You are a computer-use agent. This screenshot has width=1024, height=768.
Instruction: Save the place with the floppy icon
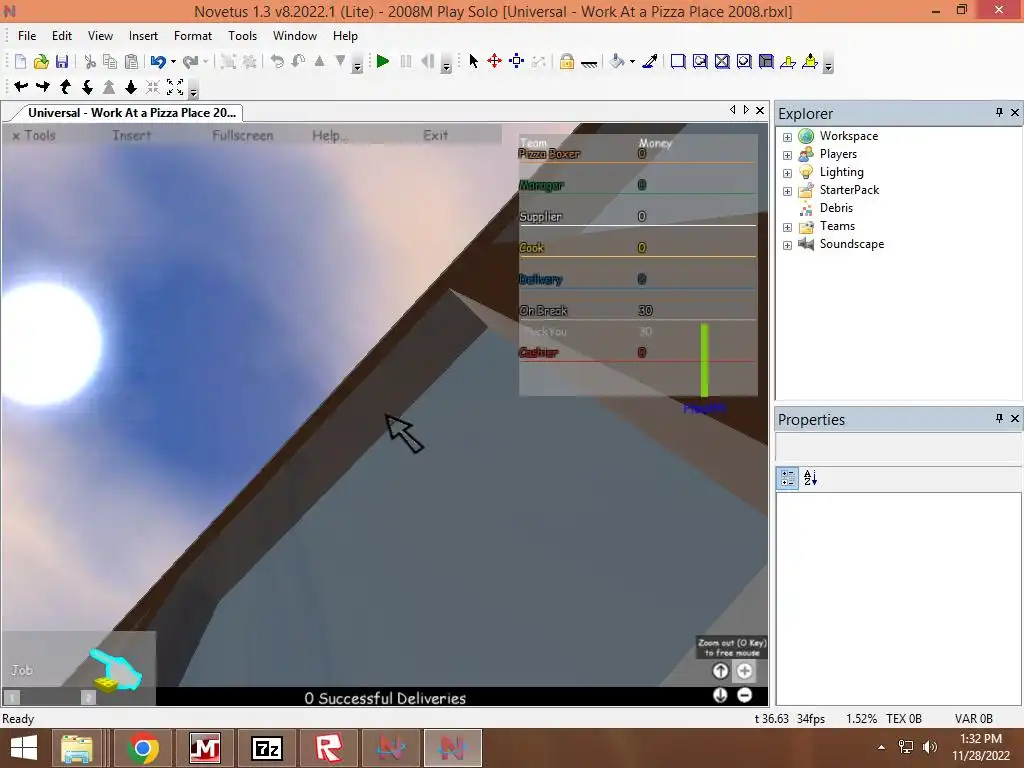point(62,61)
